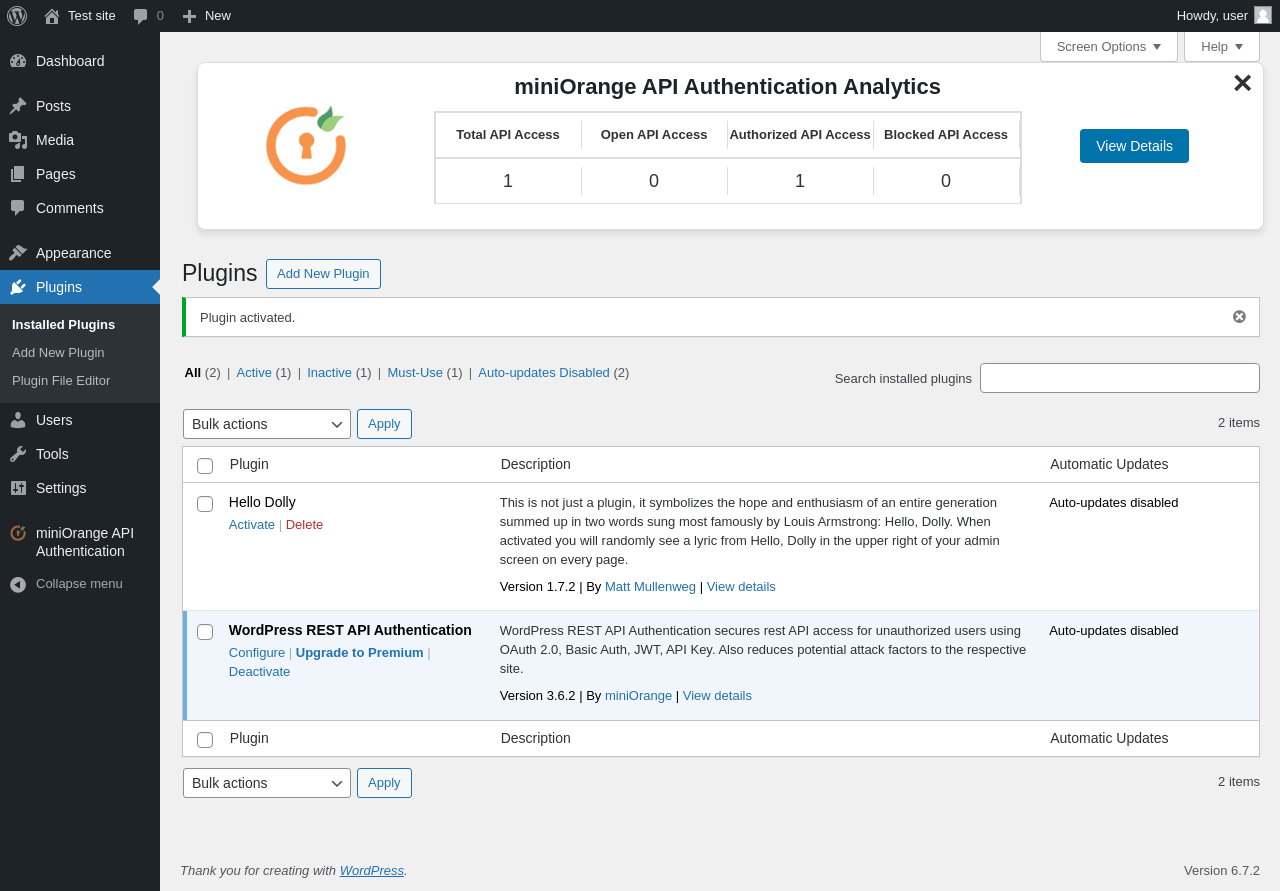Viewport: 1280px width, 891px height.
Task: Filter plugins by the Inactive tab
Action: (329, 373)
